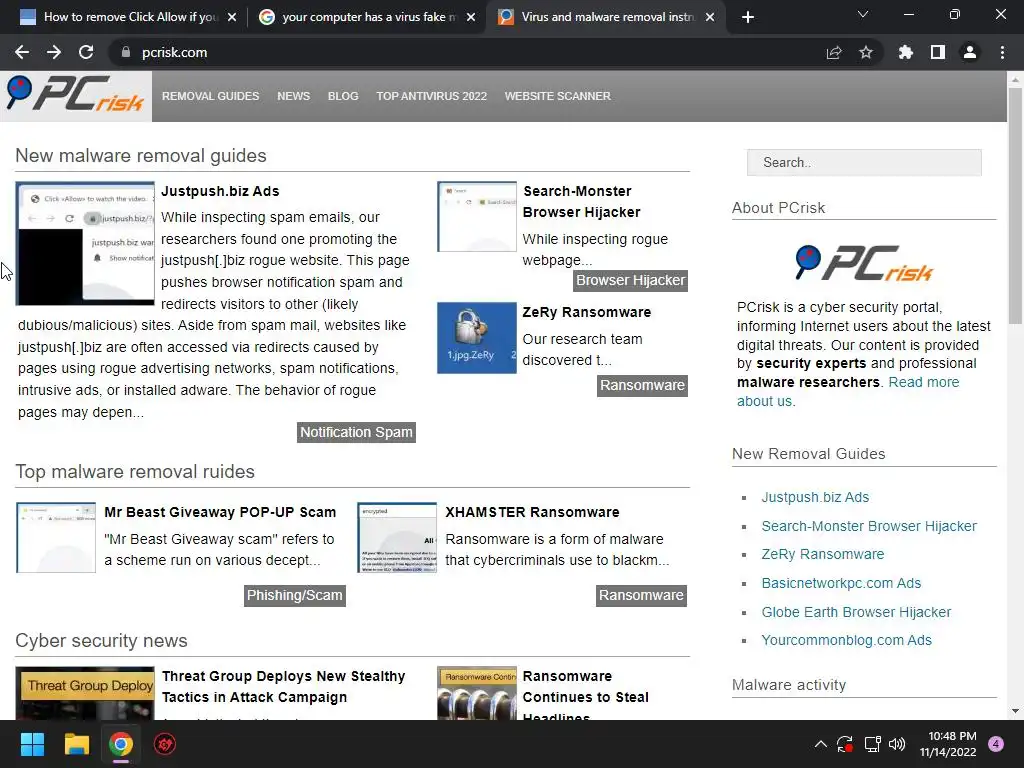
Task: Close the 'your computer has a virus' tab
Action: (x=471, y=17)
